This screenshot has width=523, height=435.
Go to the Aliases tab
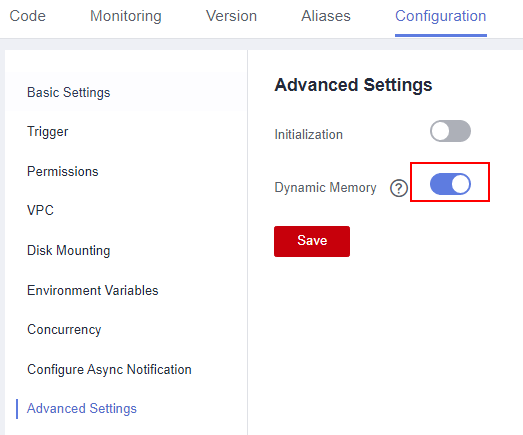tap(326, 16)
